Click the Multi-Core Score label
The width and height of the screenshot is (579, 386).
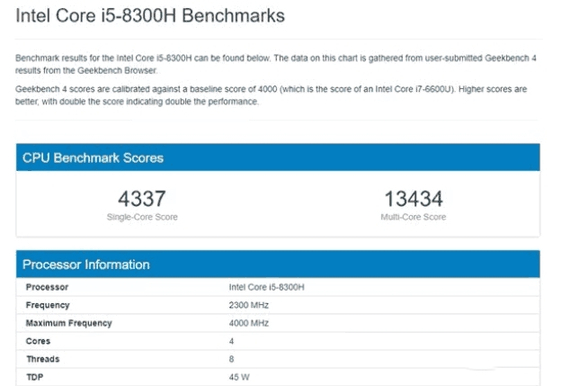[x=413, y=217]
